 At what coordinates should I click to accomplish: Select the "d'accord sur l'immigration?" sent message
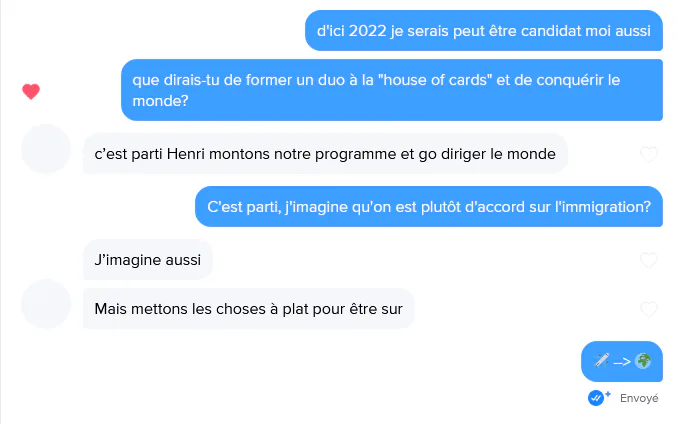pos(429,207)
